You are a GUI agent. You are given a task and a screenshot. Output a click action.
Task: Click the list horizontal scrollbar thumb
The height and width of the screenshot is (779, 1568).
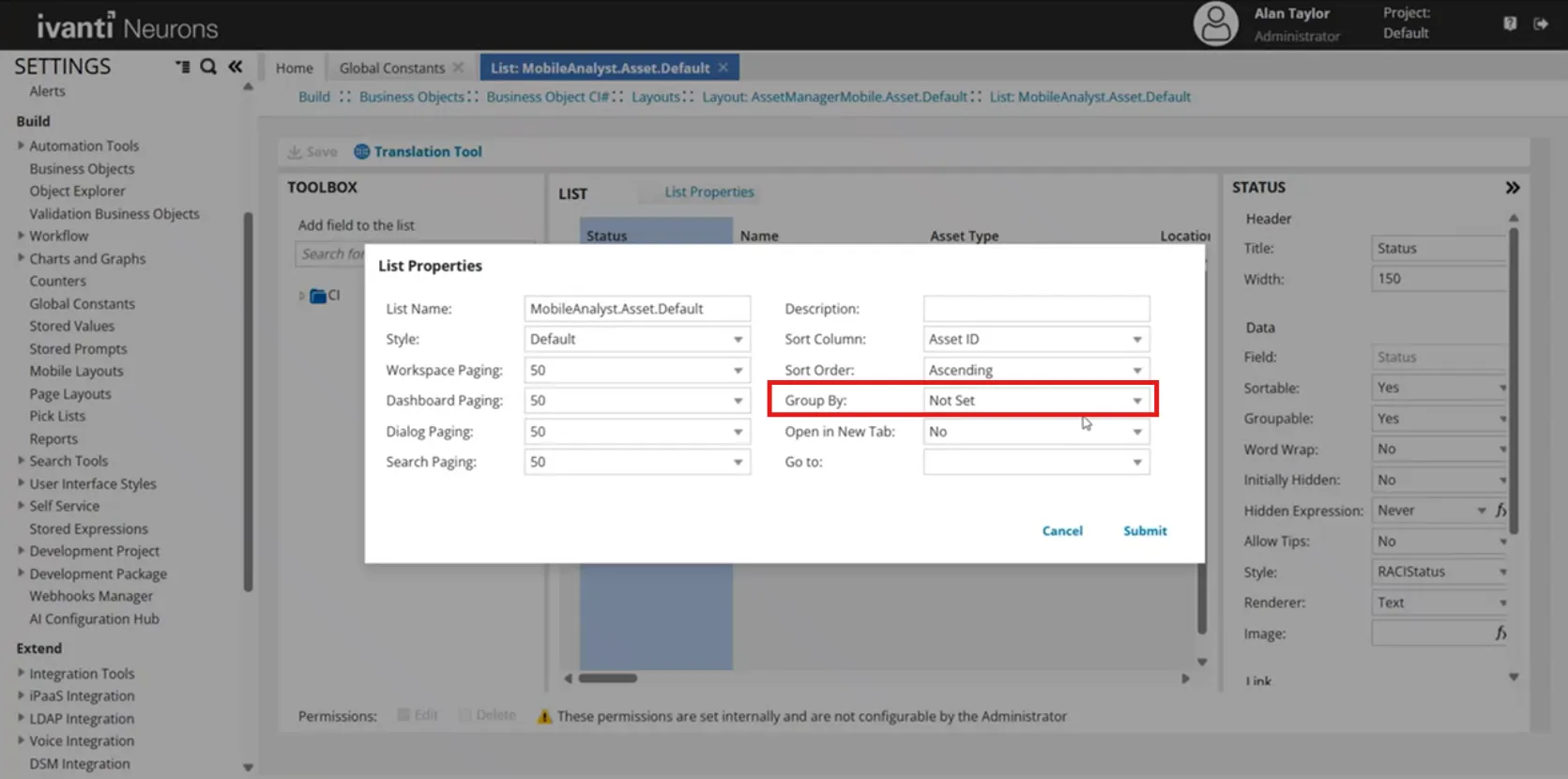(x=608, y=678)
